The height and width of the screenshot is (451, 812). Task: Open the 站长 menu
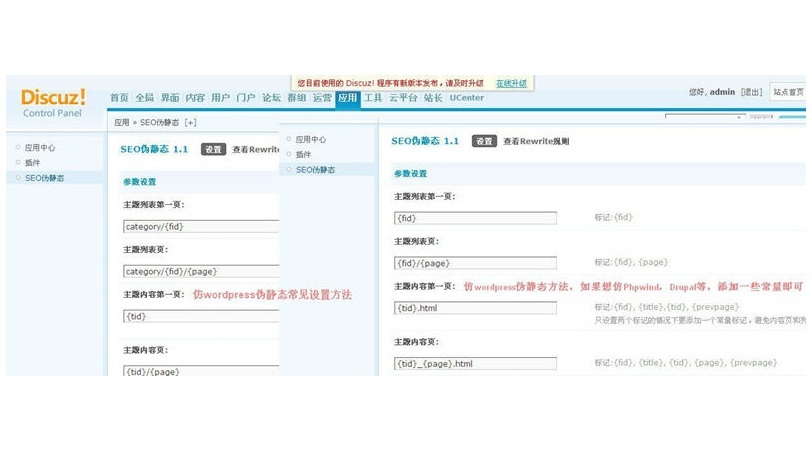[x=433, y=97]
